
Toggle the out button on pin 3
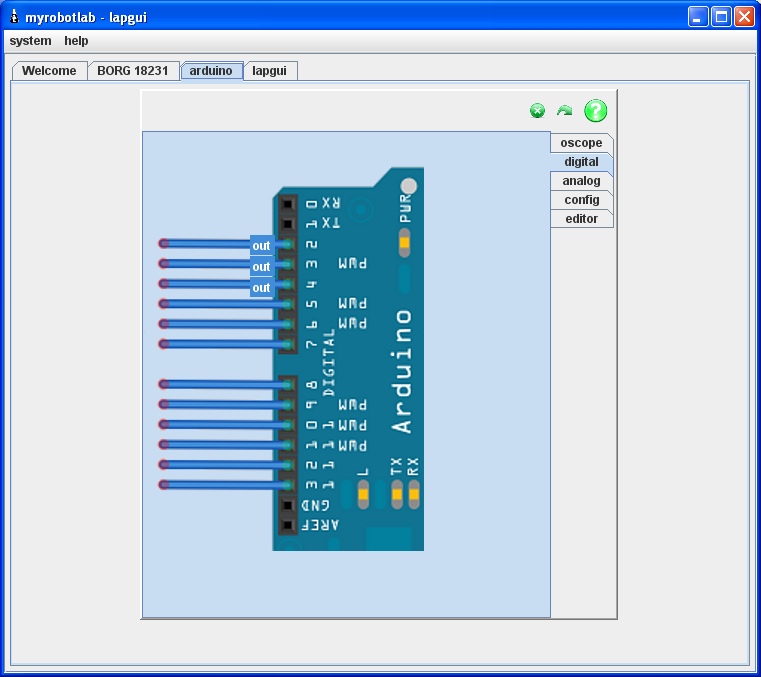click(262, 266)
